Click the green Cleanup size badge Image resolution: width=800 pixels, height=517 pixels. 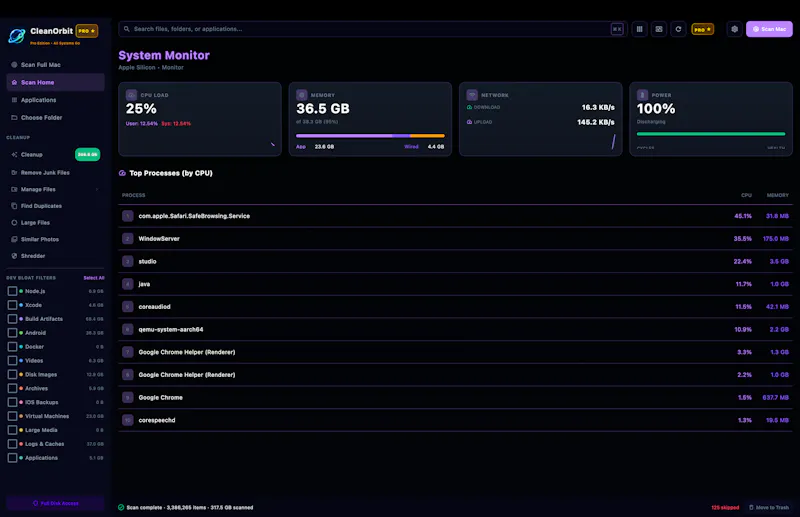click(x=87, y=155)
